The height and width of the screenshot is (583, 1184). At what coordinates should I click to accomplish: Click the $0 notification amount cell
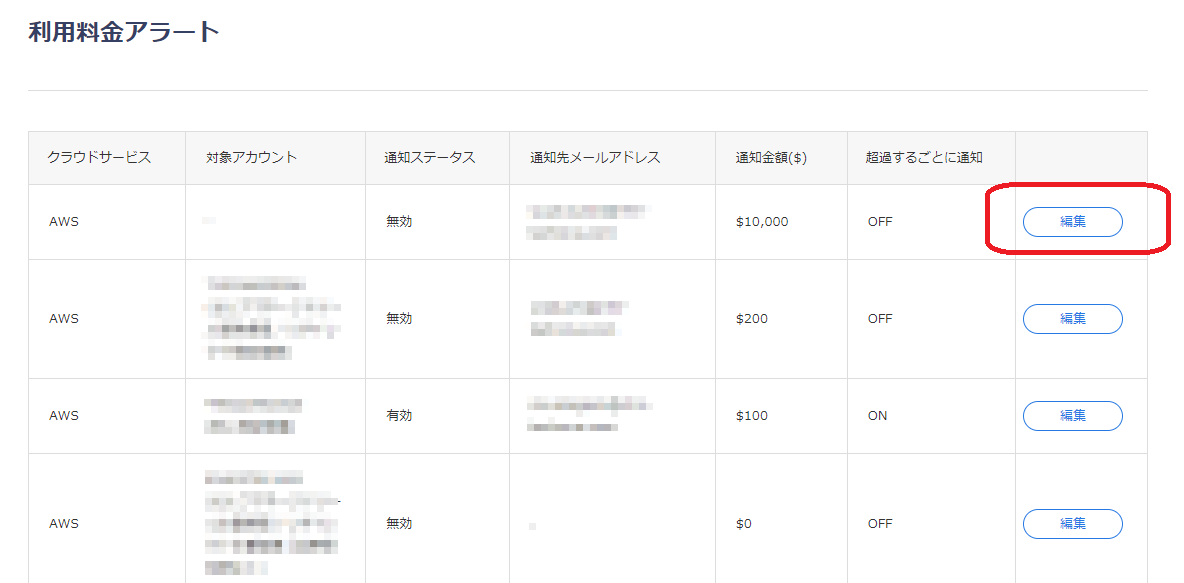746,523
